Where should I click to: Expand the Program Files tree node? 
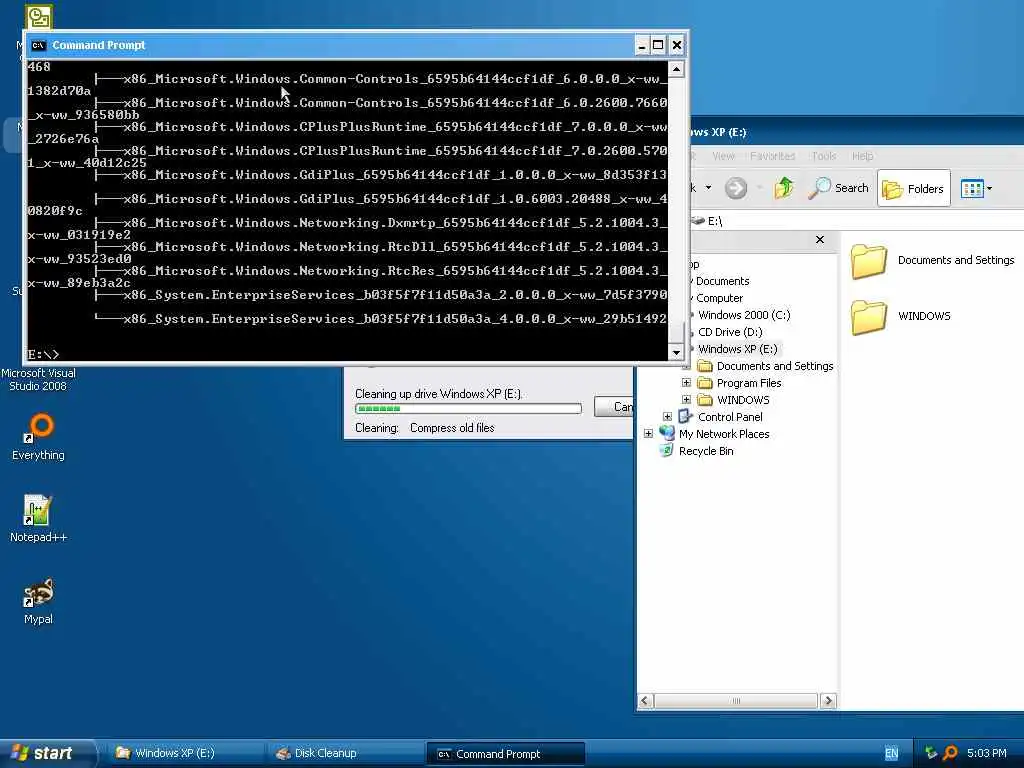(x=686, y=383)
